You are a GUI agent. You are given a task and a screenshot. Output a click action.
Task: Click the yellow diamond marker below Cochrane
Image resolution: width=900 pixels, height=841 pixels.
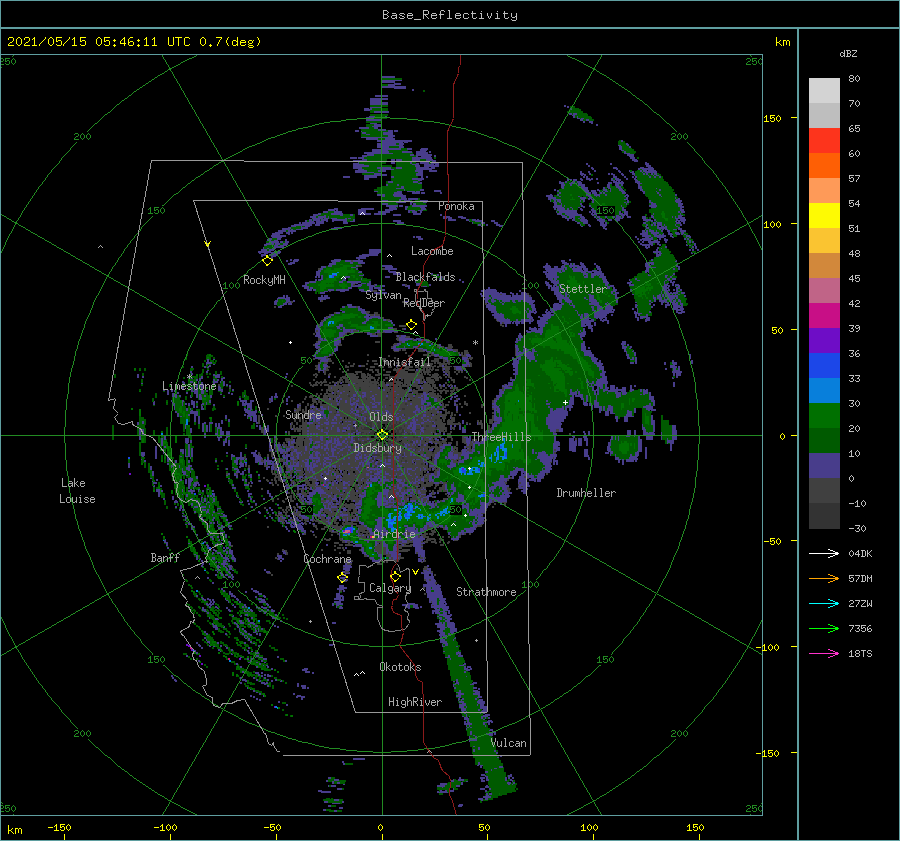coord(342,578)
